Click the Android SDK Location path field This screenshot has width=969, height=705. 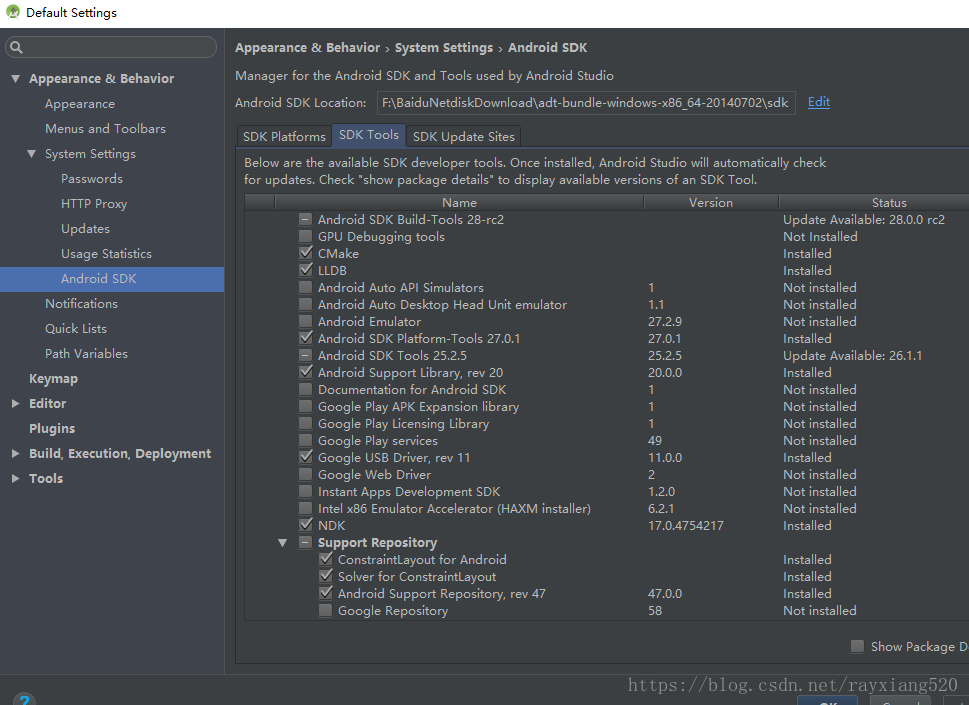586,103
